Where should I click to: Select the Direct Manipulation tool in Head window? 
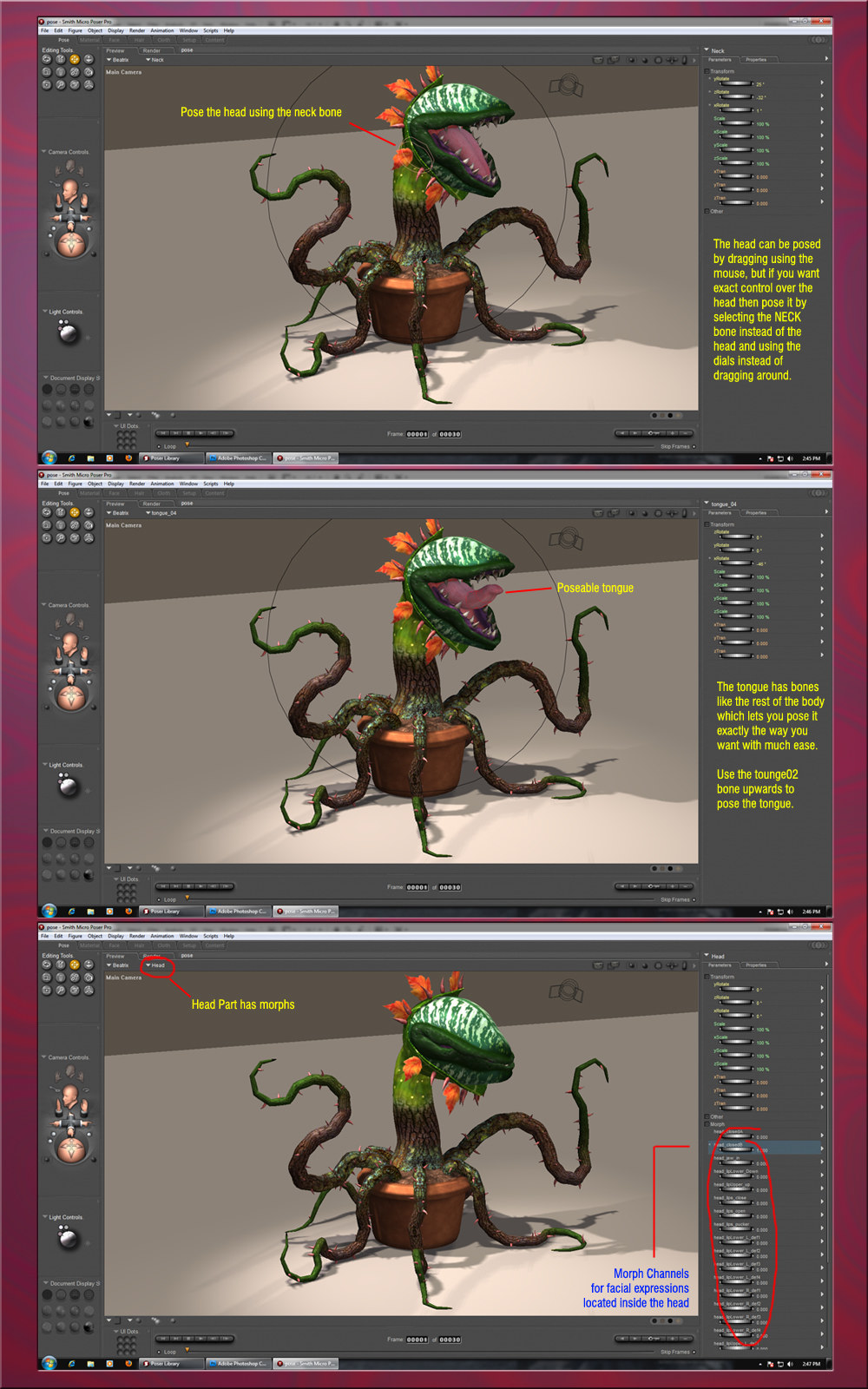tap(89, 991)
